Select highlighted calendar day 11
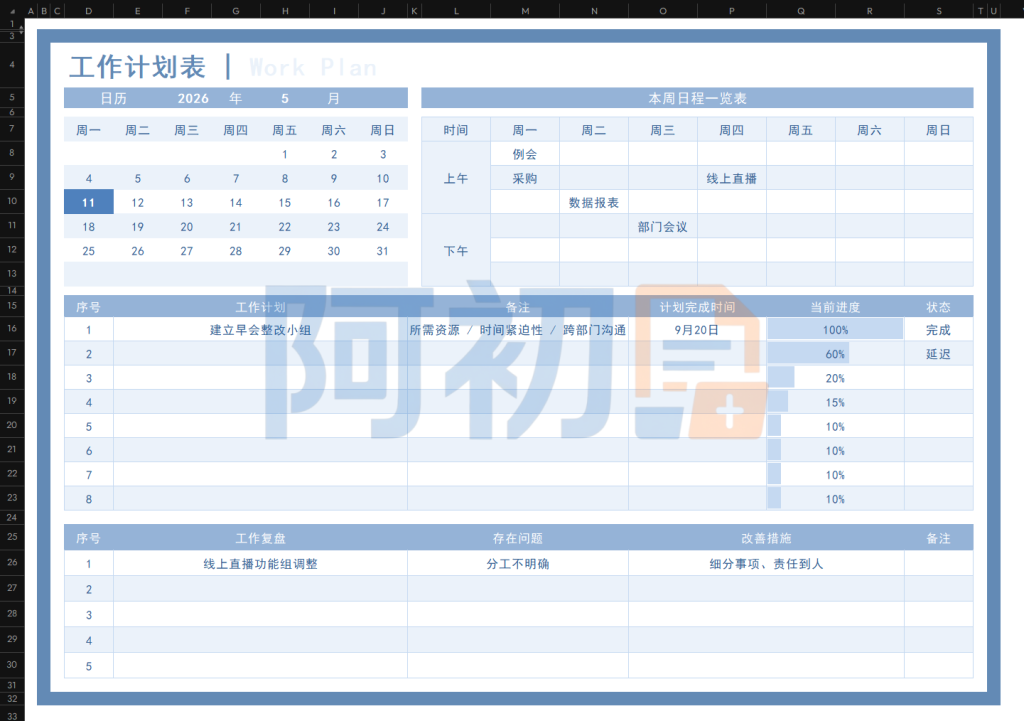The width and height of the screenshot is (1024, 721). click(89, 202)
